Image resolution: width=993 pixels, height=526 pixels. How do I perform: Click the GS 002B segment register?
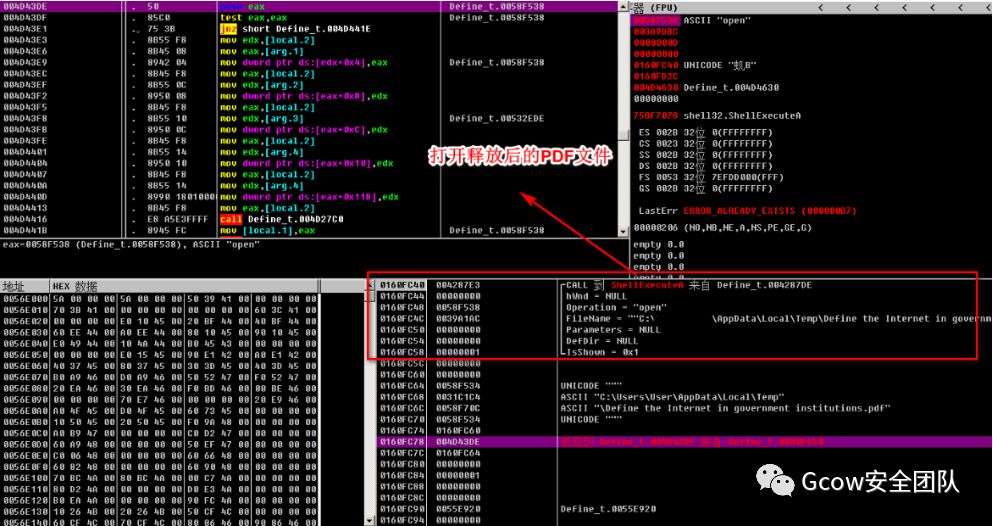pyautogui.click(x=705, y=189)
